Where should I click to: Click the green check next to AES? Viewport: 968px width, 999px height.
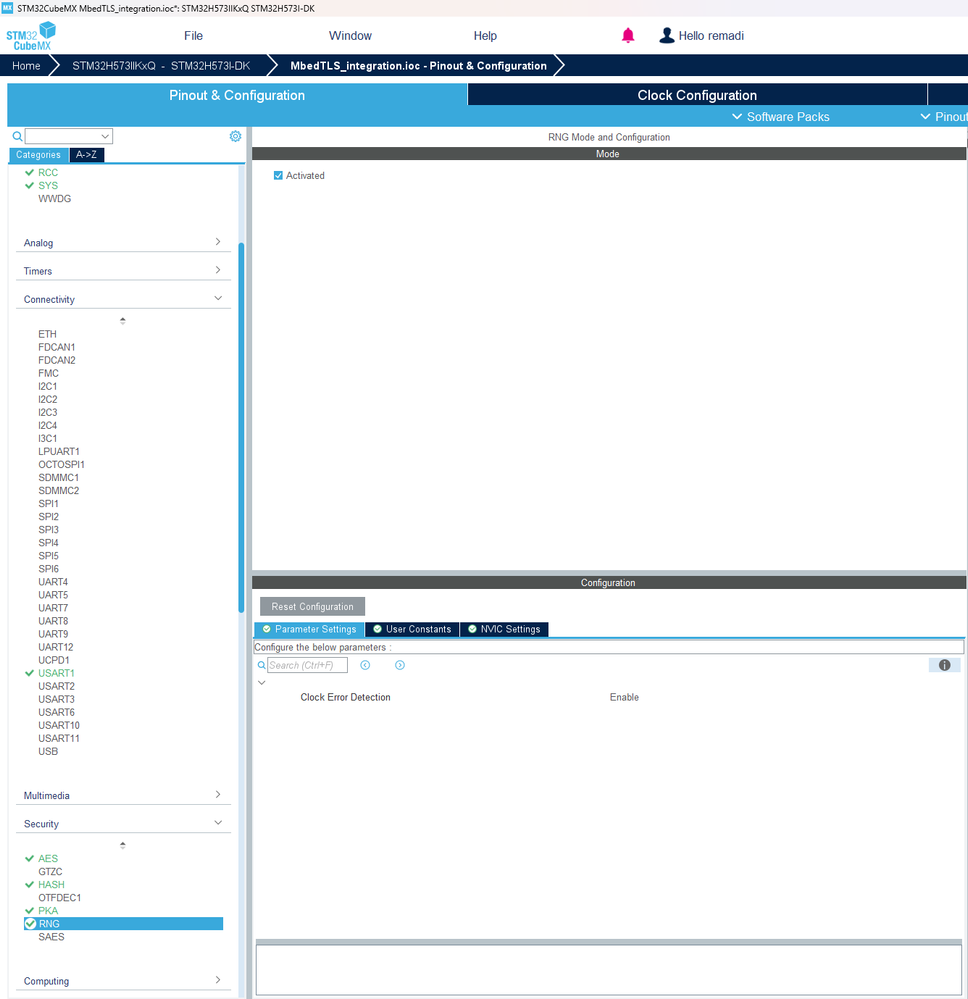coord(29,859)
